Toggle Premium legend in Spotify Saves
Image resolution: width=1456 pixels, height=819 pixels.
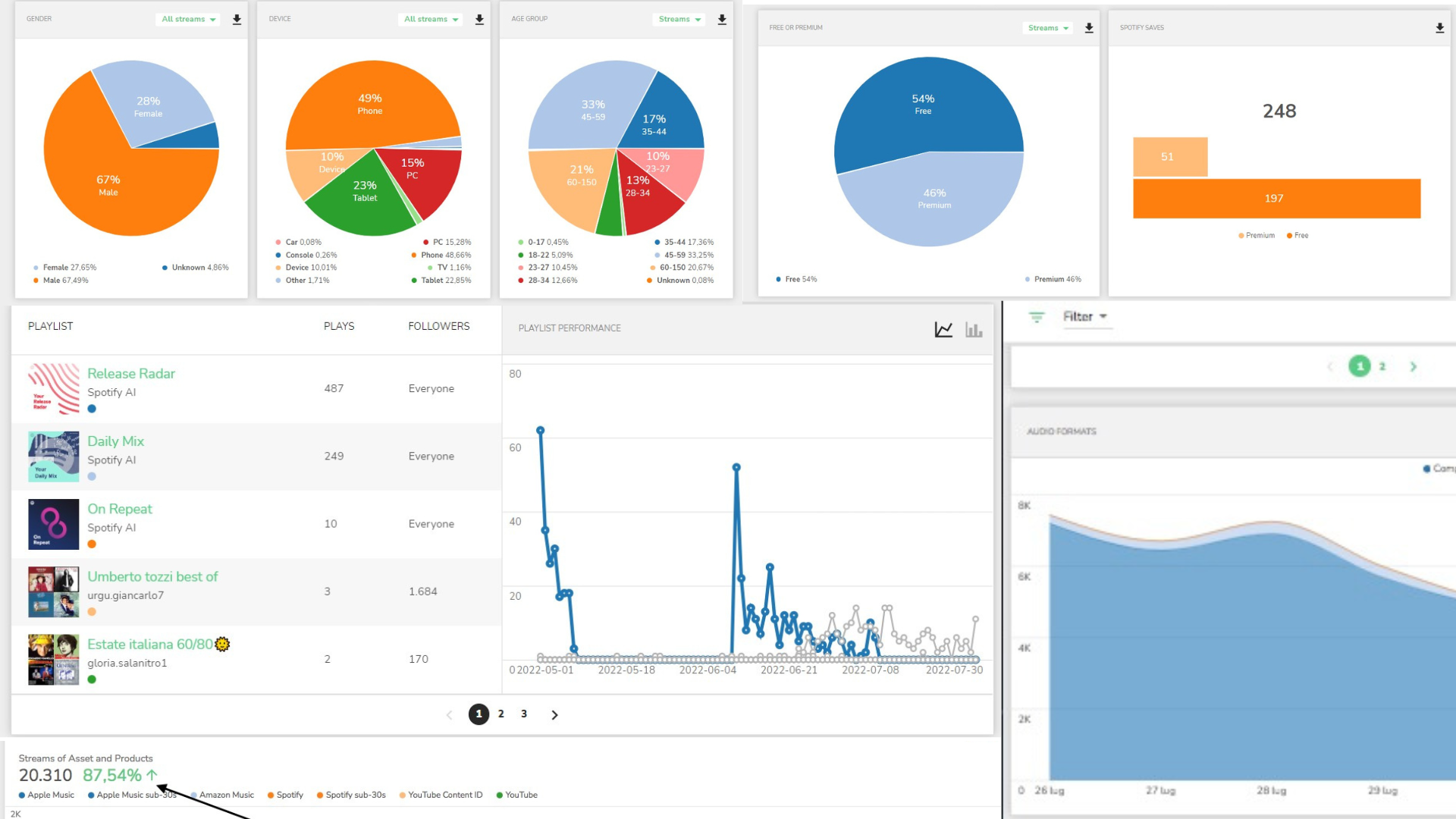click(x=1257, y=236)
